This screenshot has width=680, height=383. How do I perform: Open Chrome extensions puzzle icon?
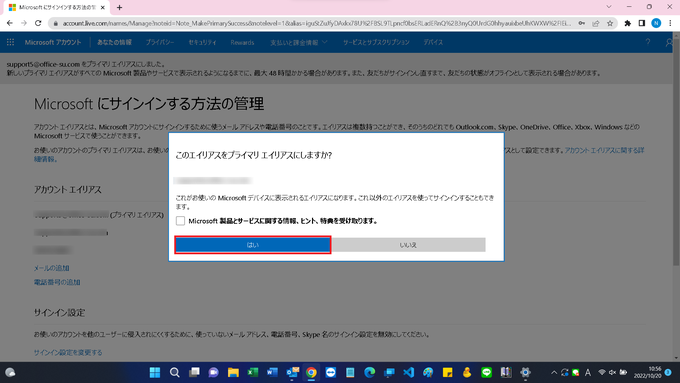tap(628, 23)
